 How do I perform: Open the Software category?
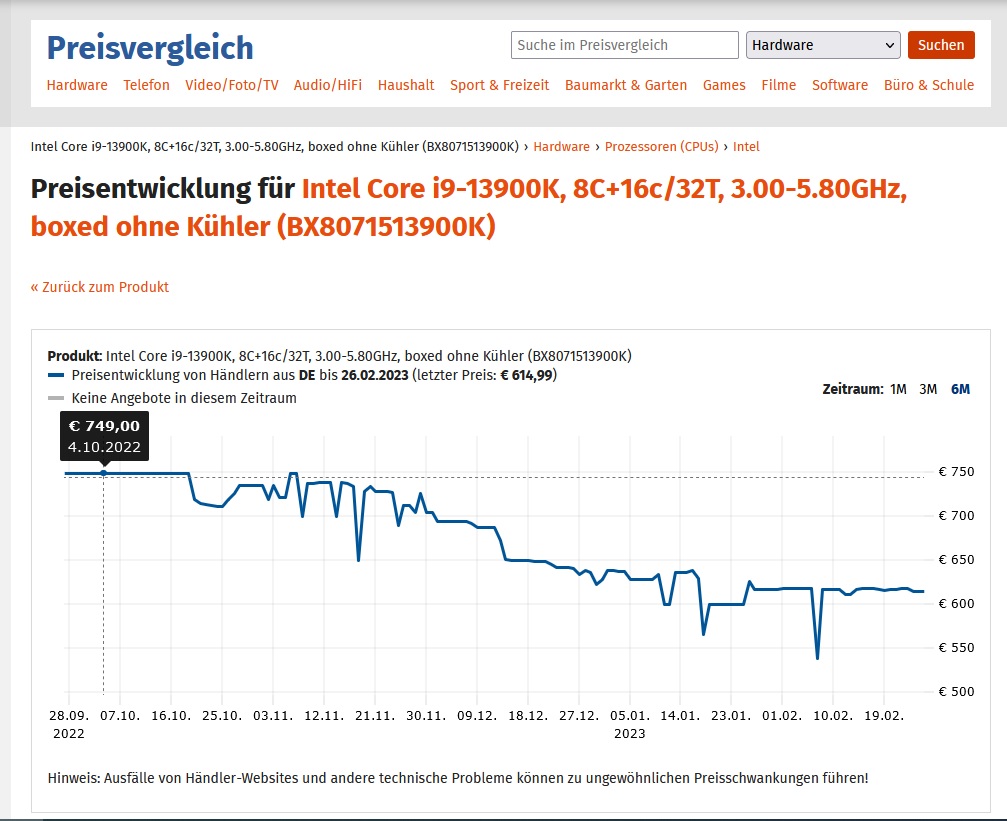click(x=840, y=85)
